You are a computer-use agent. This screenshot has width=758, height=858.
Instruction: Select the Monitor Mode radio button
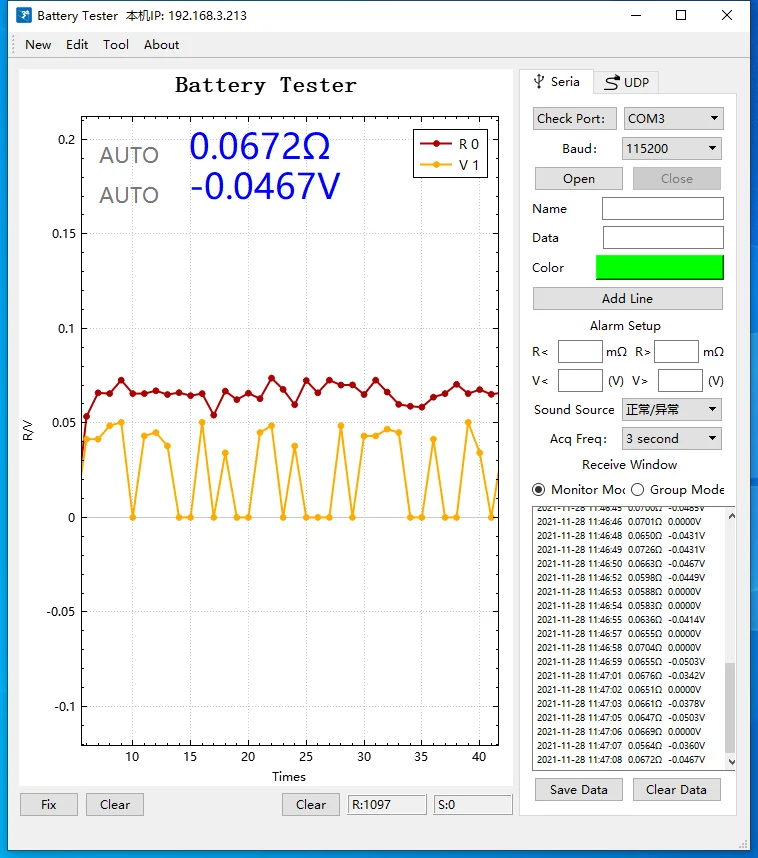click(x=539, y=490)
